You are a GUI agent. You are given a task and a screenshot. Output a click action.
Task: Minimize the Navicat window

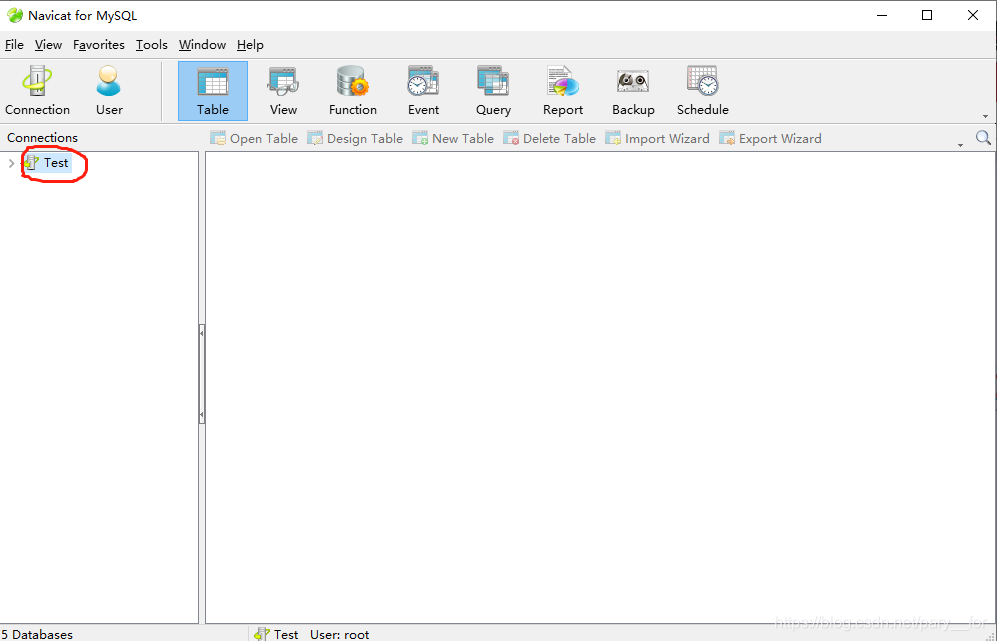881,15
